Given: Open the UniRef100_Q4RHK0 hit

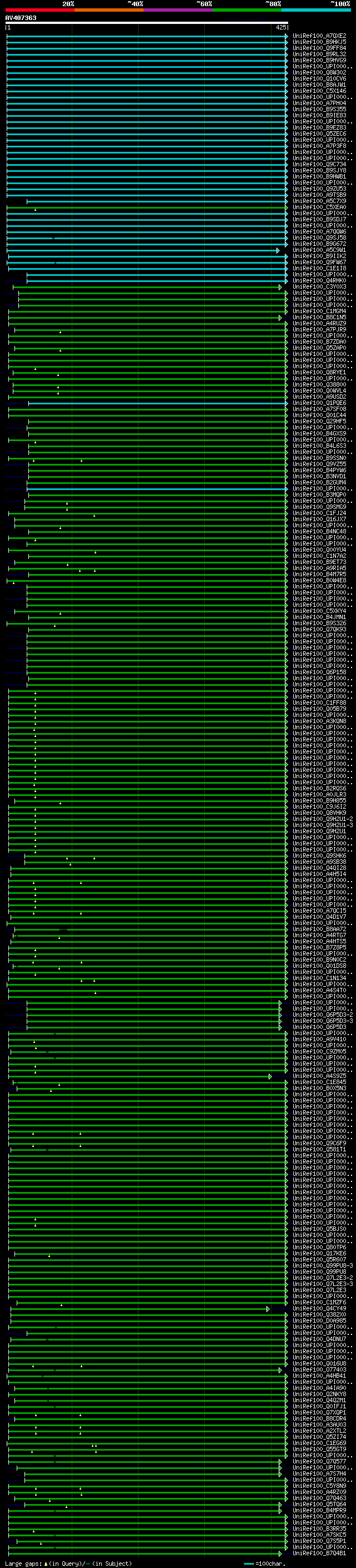Looking at the screenshot, I should 319,280.
